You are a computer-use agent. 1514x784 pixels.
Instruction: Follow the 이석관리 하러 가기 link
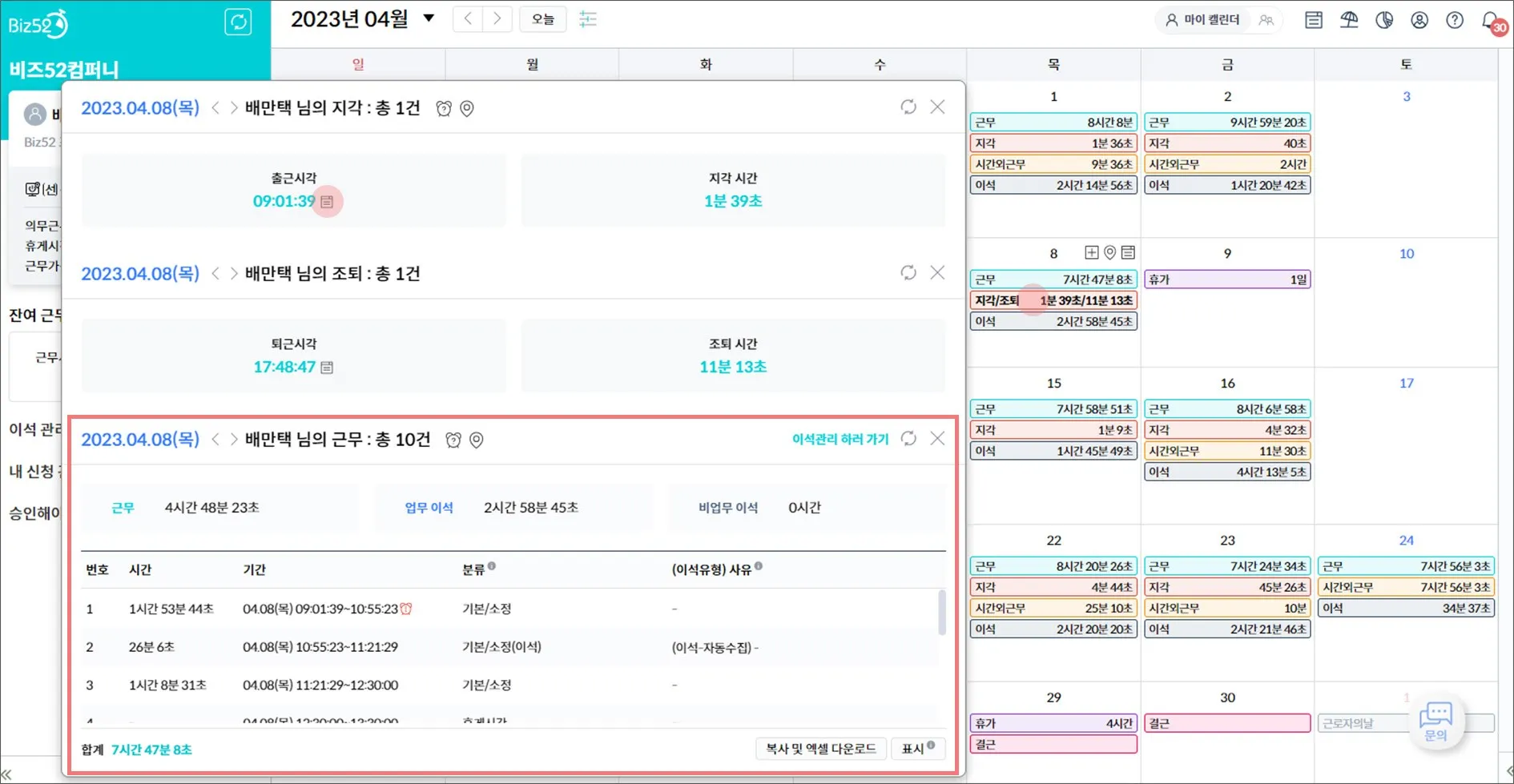click(840, 439)
